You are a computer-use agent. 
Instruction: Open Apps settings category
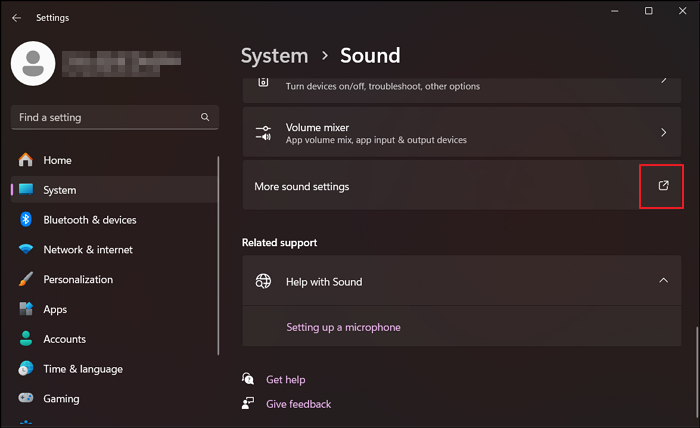coord(55,310)
